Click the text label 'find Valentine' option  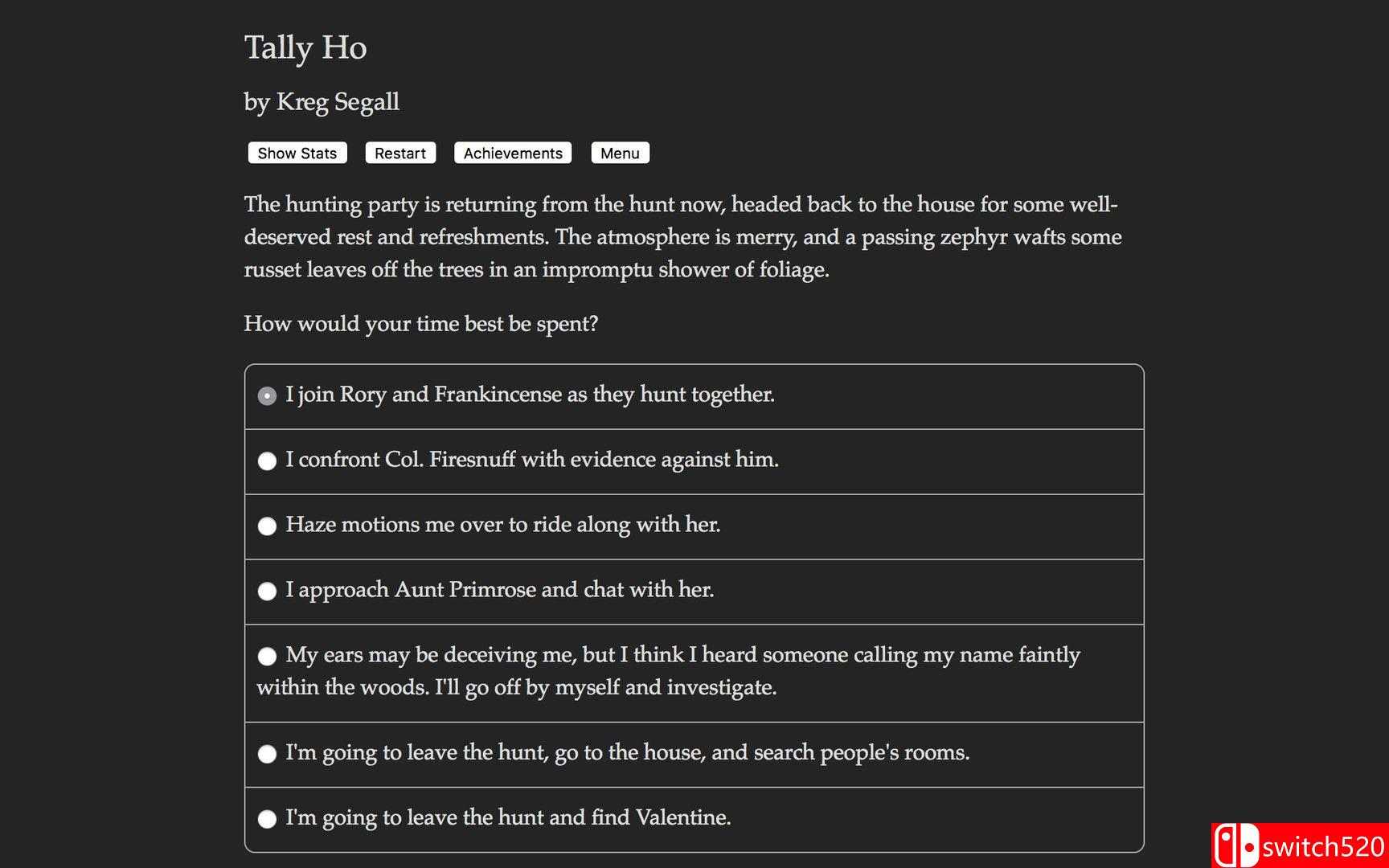click(508, 817)
